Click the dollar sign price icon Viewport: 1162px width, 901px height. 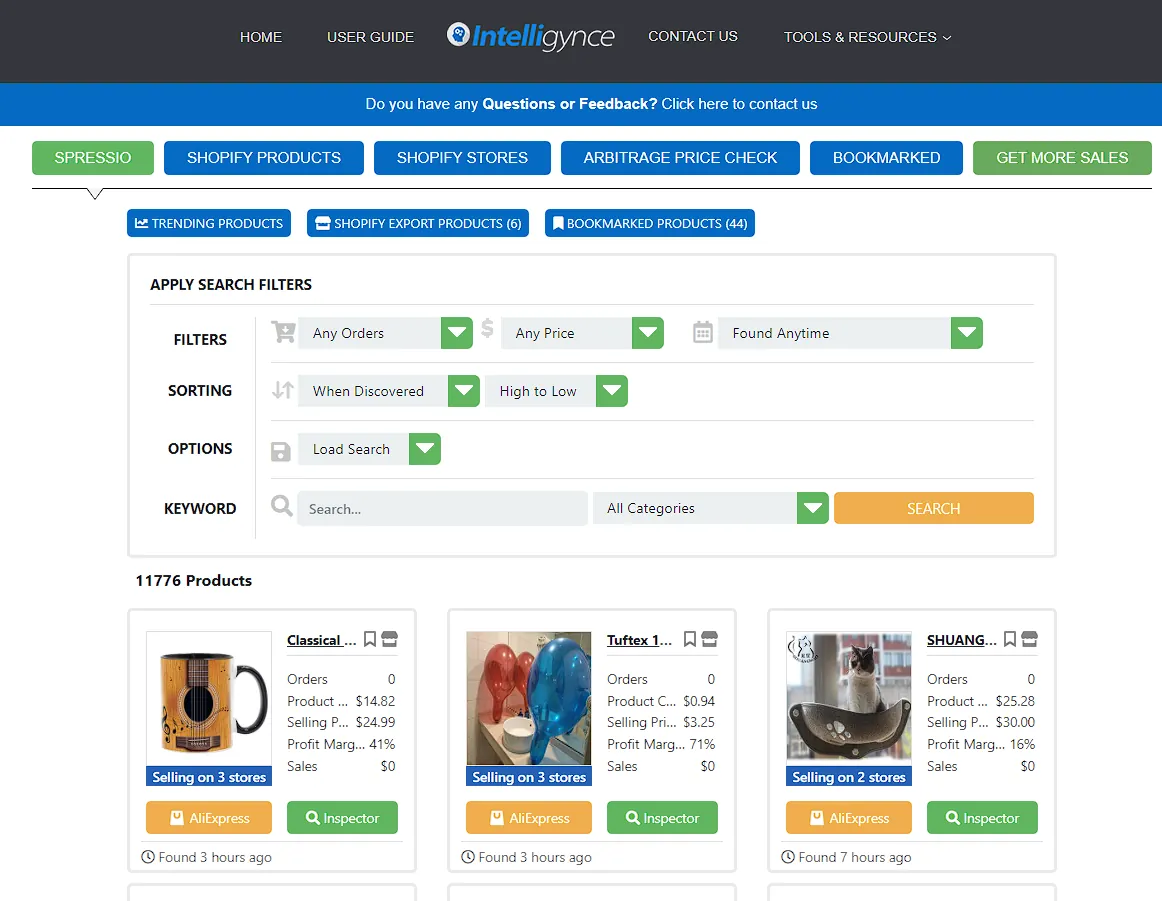487,328
